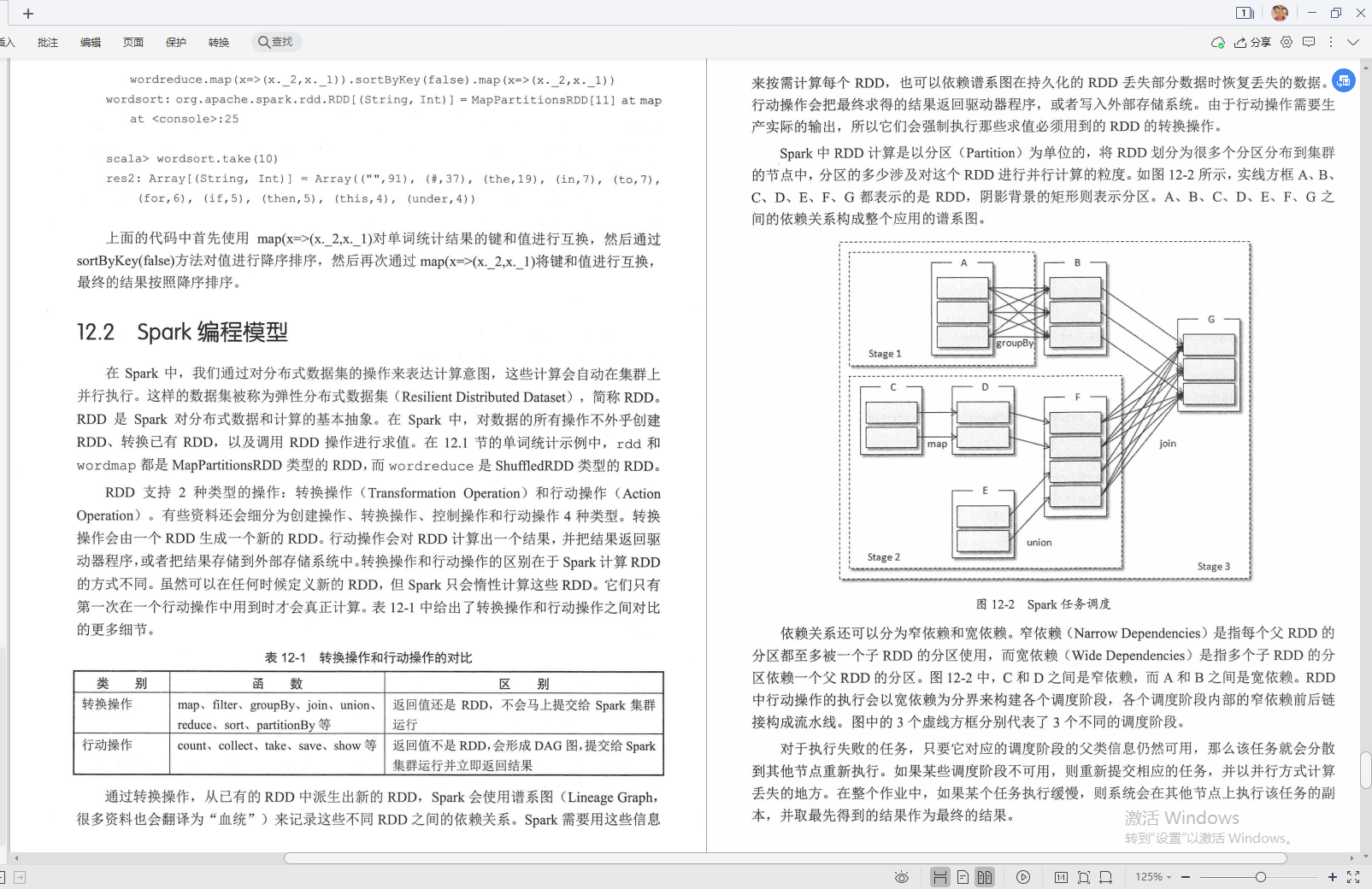Switch to single page view

[x=963, y=877]
